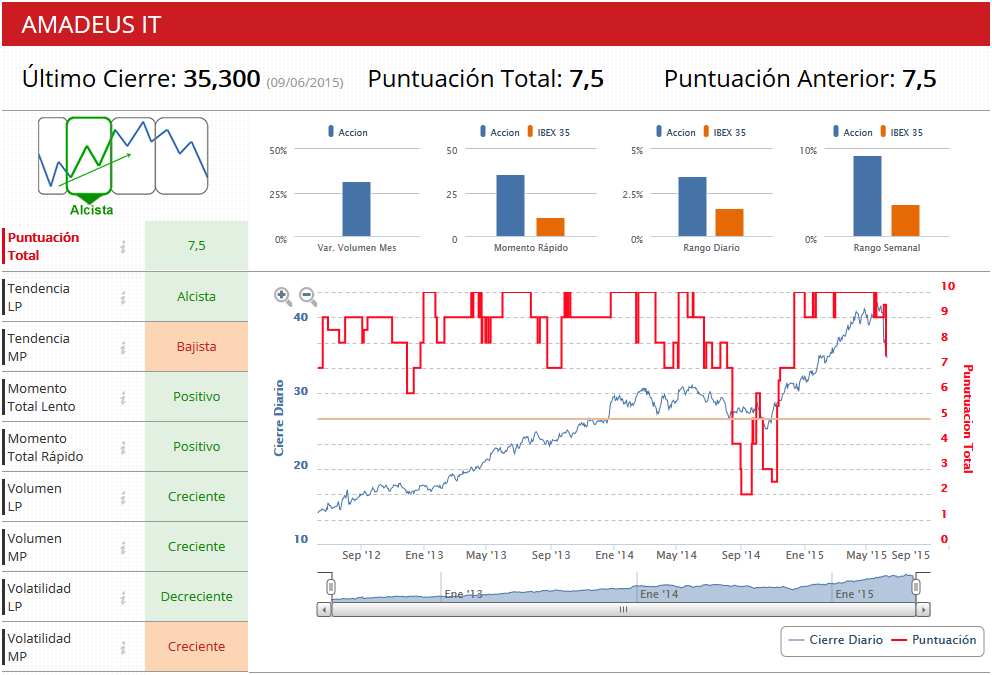Click the navigator horizontal scrollbar thumb
This screenshot has width=992, height=675.
tap(623, 610)
